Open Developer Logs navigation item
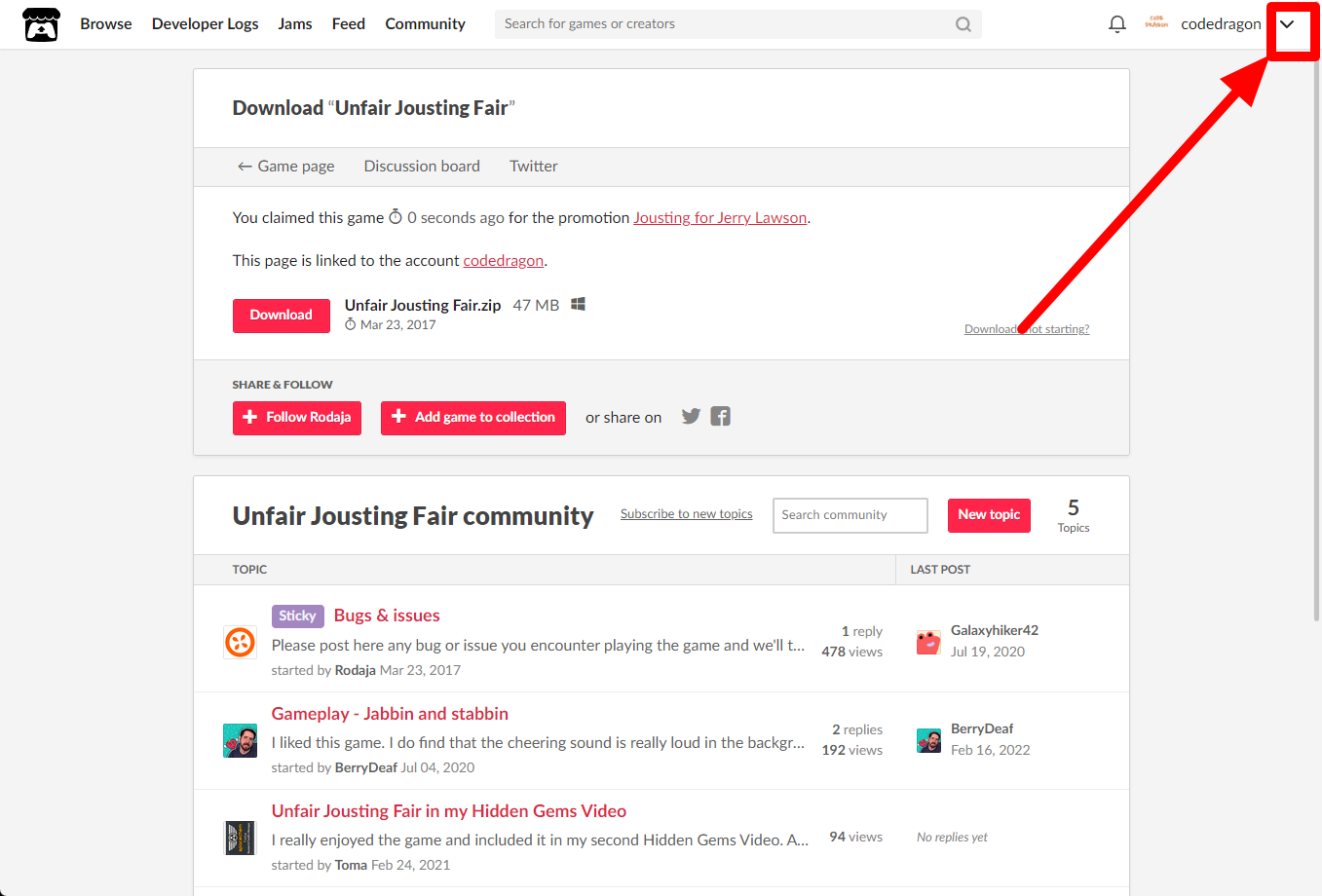The height and width of the screenshot is (896, 1322). (x=206, y=24)
